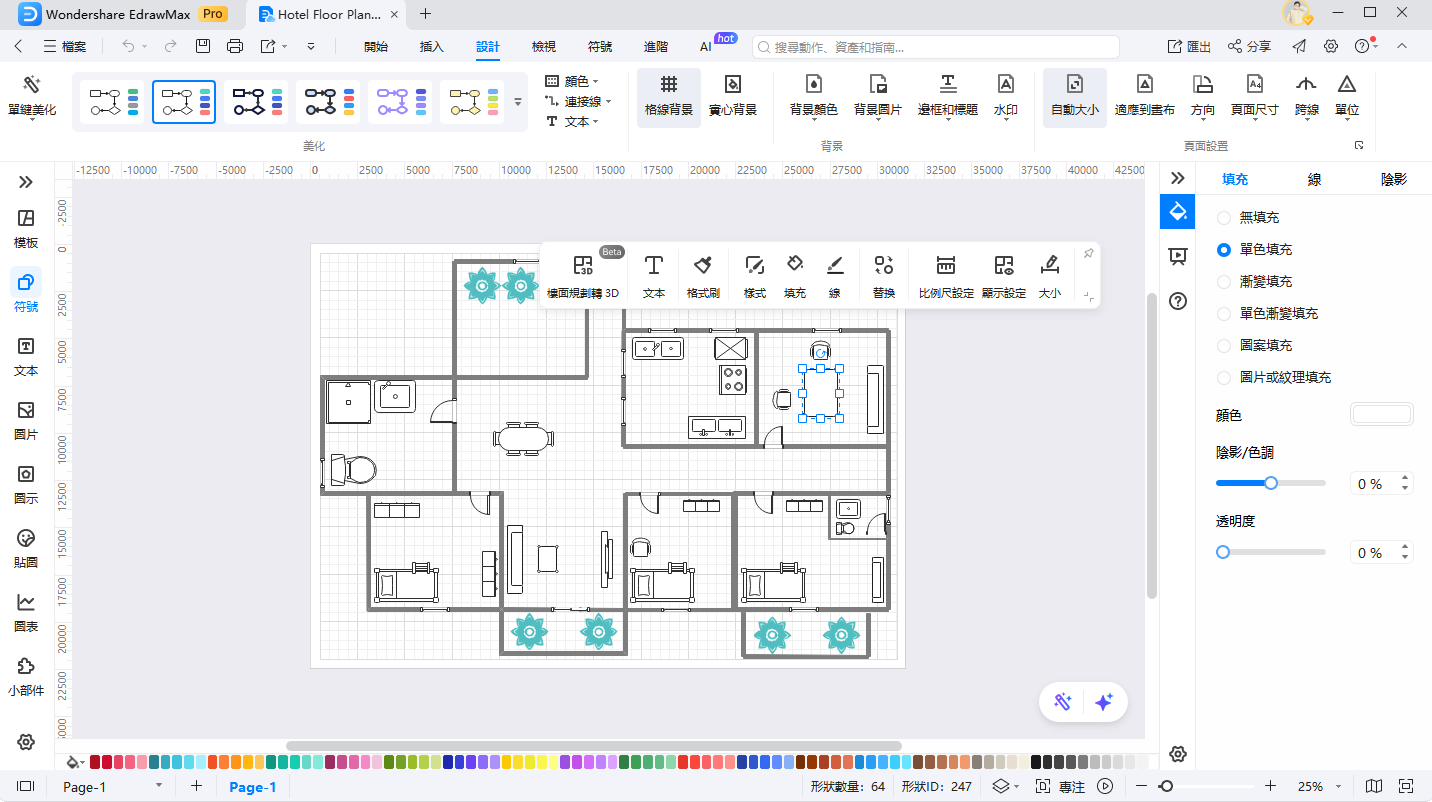Open 比例尺設定 scale settings
Screen dimensions: 1432x802
point(945,275)
